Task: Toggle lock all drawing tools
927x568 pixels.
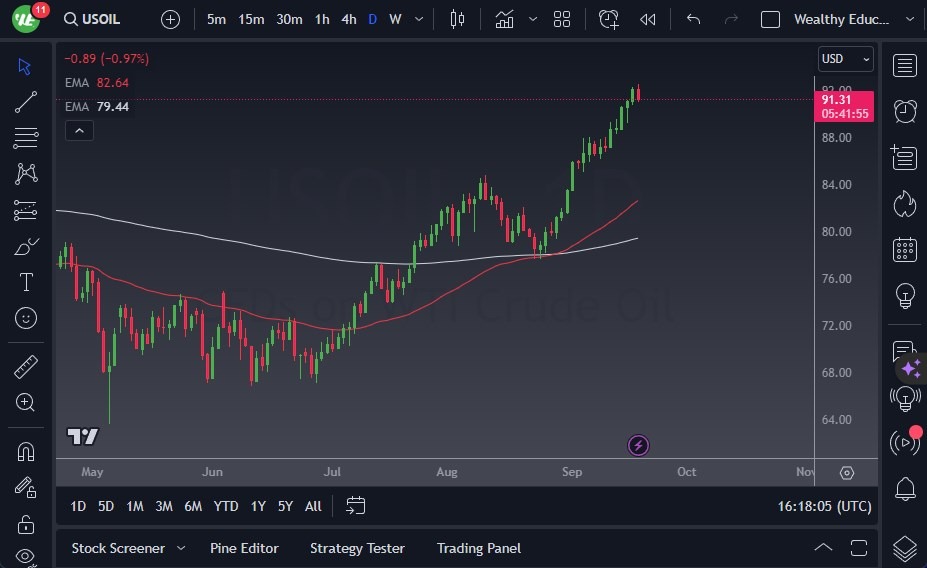Action: [x=26, y=524]
